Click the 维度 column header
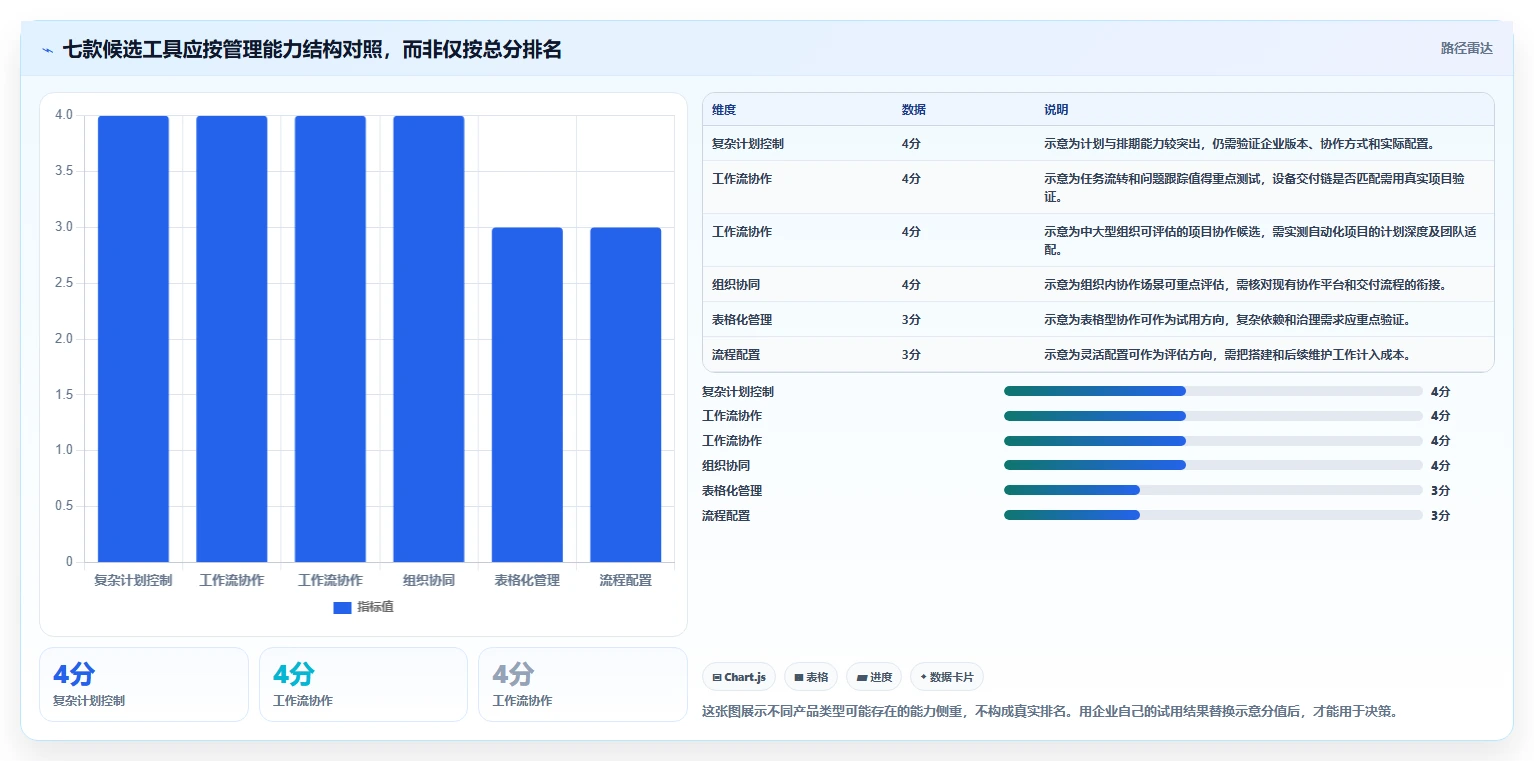1534x761 pixels. pos(724,110)
